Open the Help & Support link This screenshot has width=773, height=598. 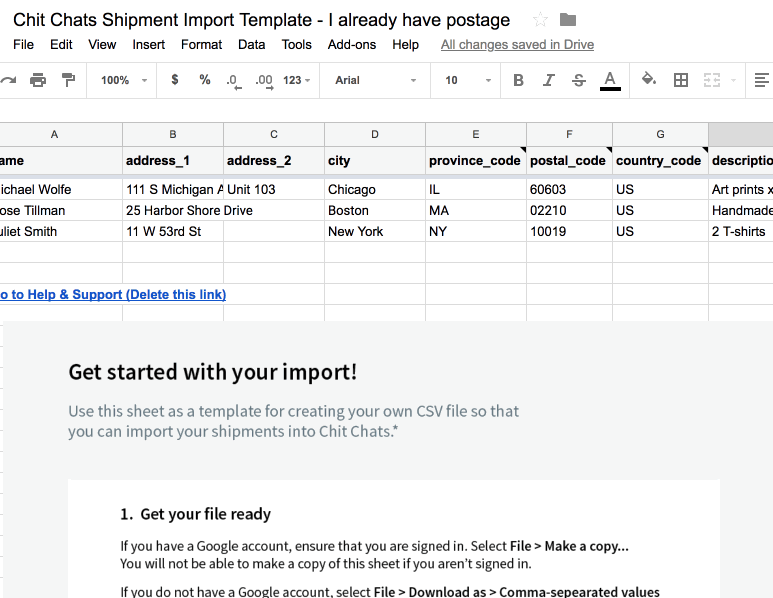point(113,294)
